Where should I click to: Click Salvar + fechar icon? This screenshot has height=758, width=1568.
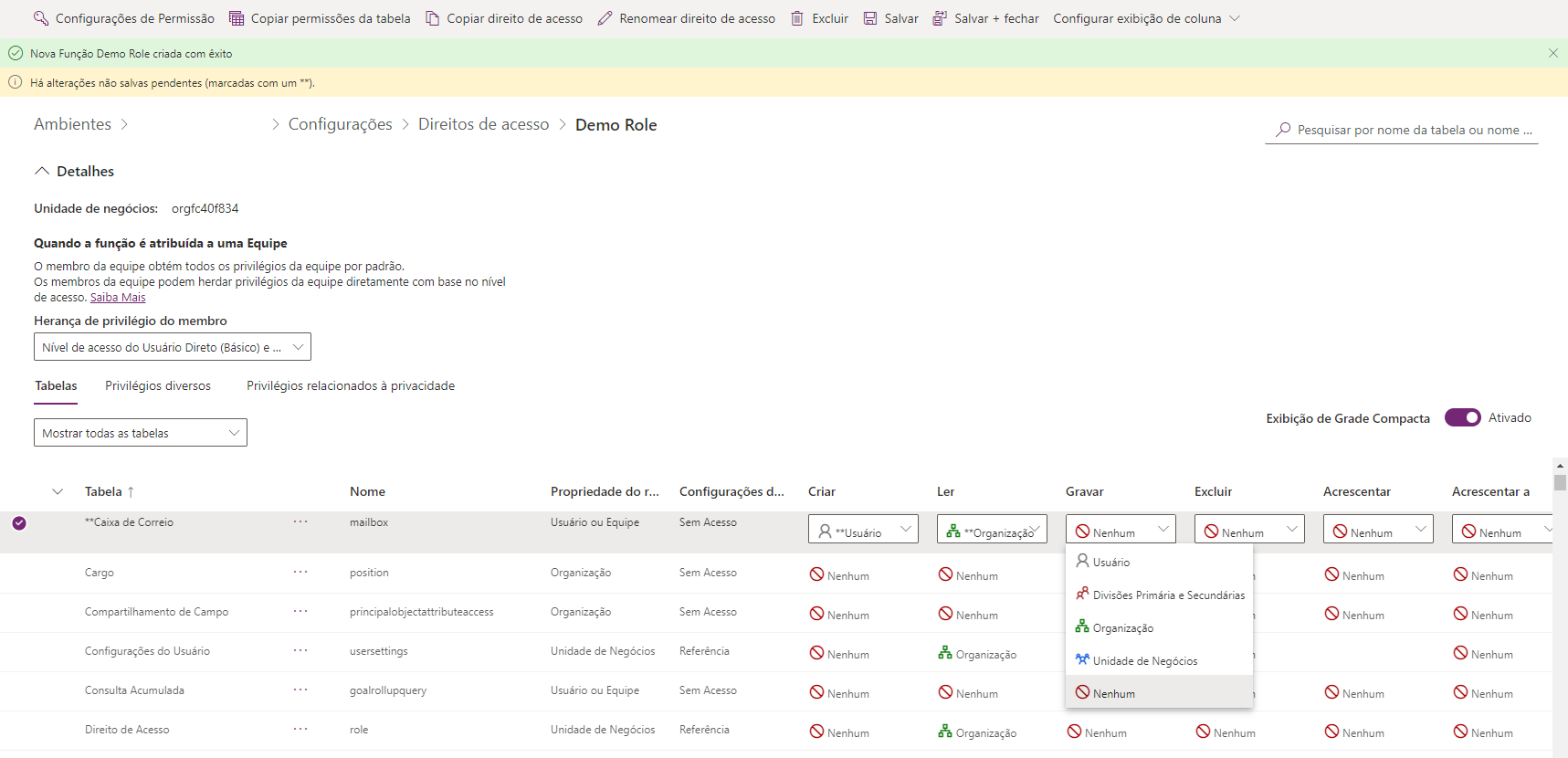coord(940,18)
